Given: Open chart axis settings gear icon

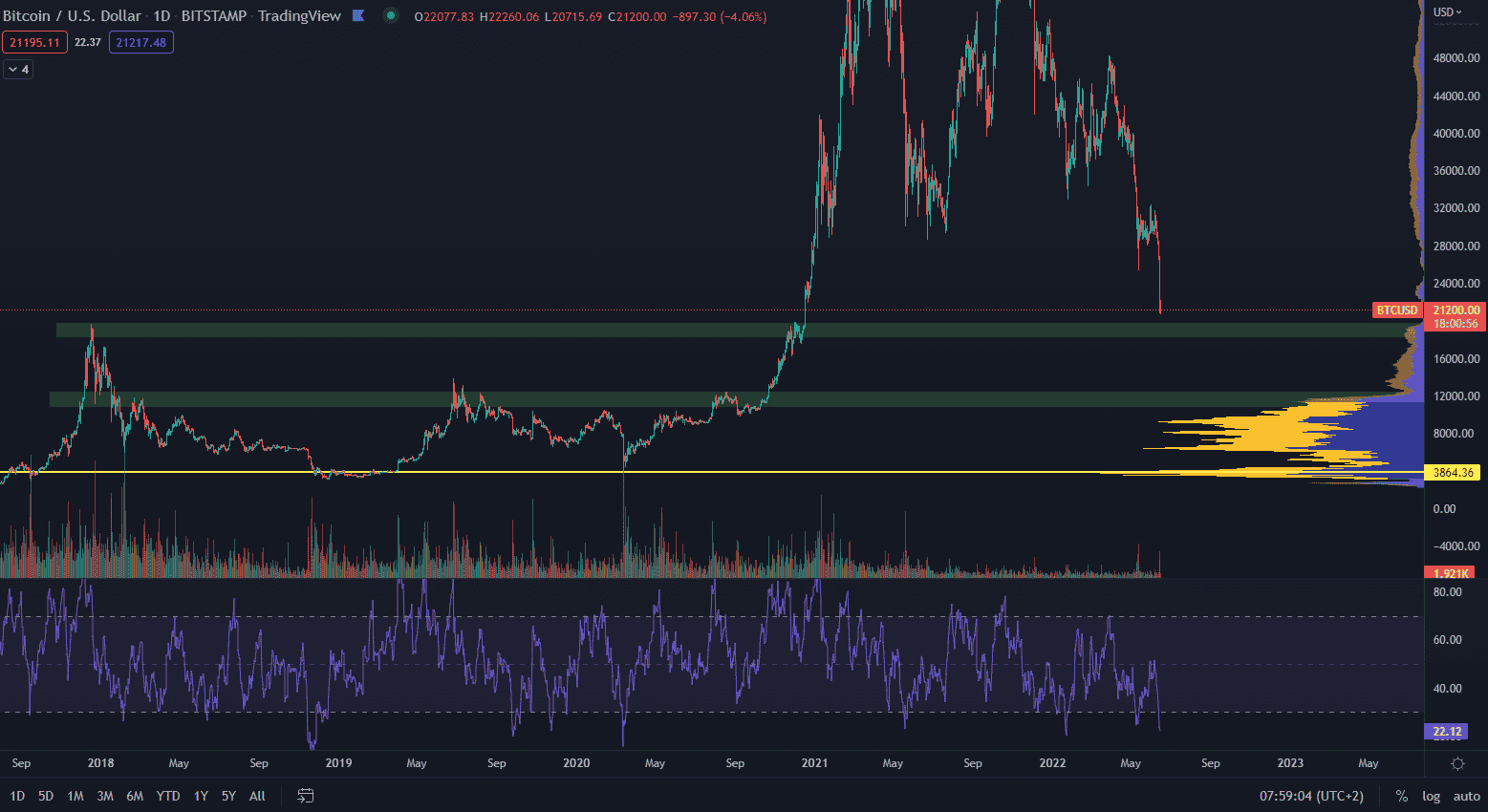Looking at the screenshot, I should pyautogui.click(x=1457, y=763).
